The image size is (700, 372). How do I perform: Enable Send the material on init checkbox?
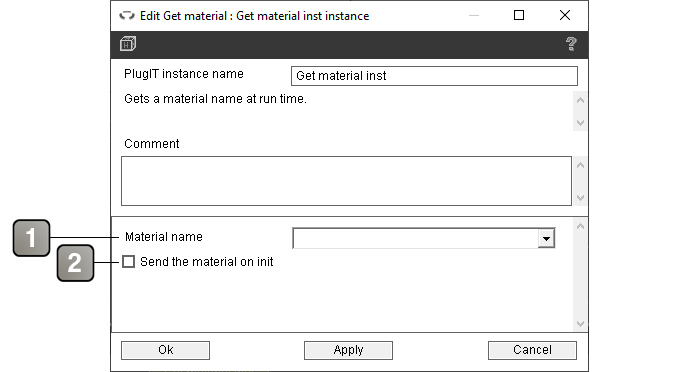tap(129, 262)
